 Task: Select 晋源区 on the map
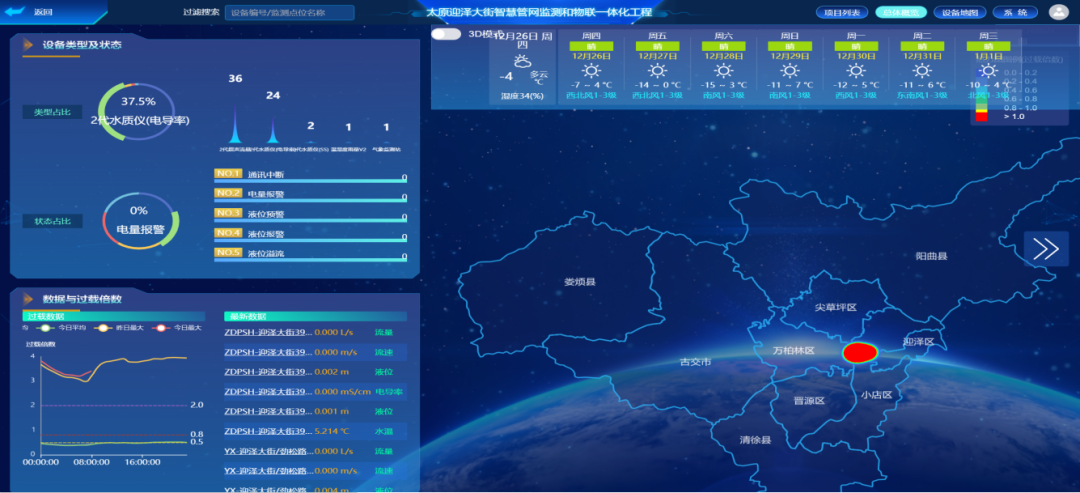click(x=809, y=400)
